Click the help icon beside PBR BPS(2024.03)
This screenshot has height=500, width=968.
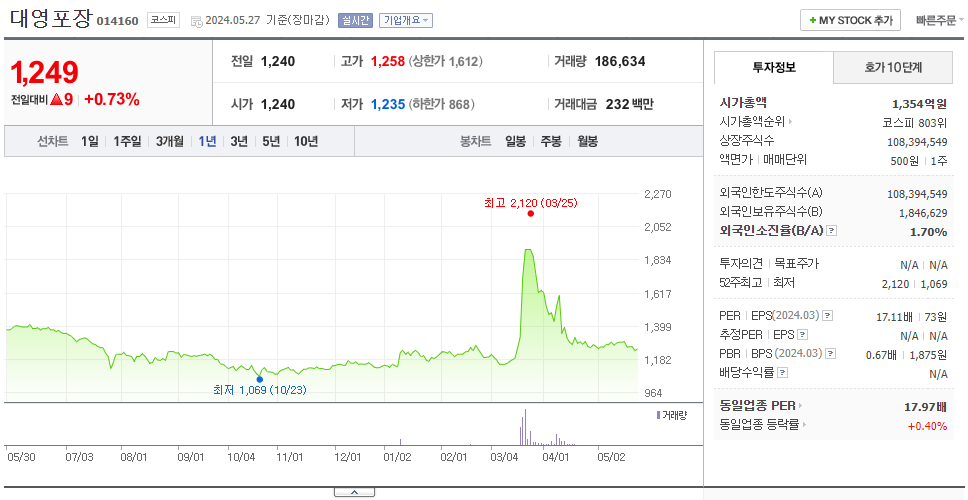831,354
